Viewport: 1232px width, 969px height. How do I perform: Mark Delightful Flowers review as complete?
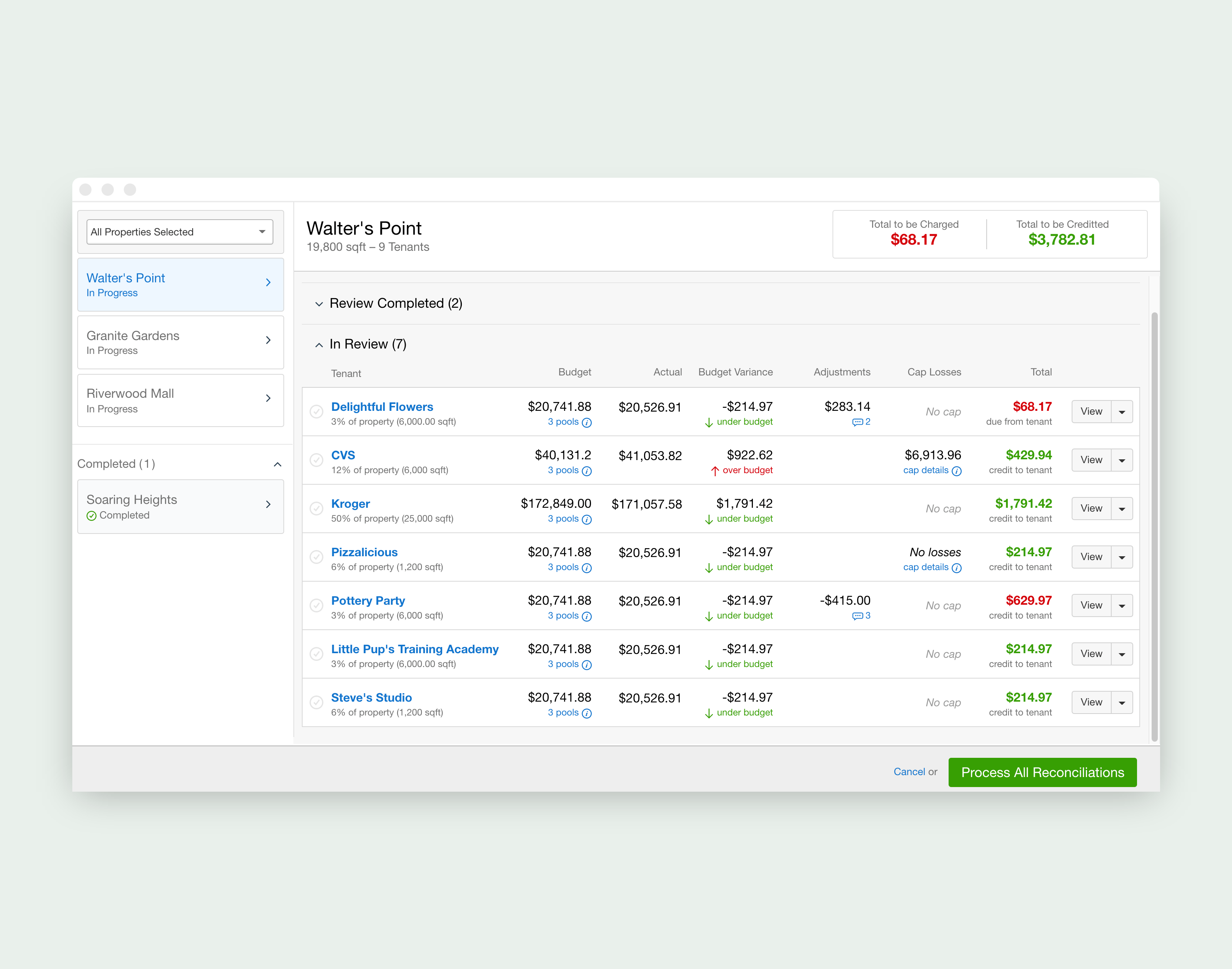pos(316,411)
